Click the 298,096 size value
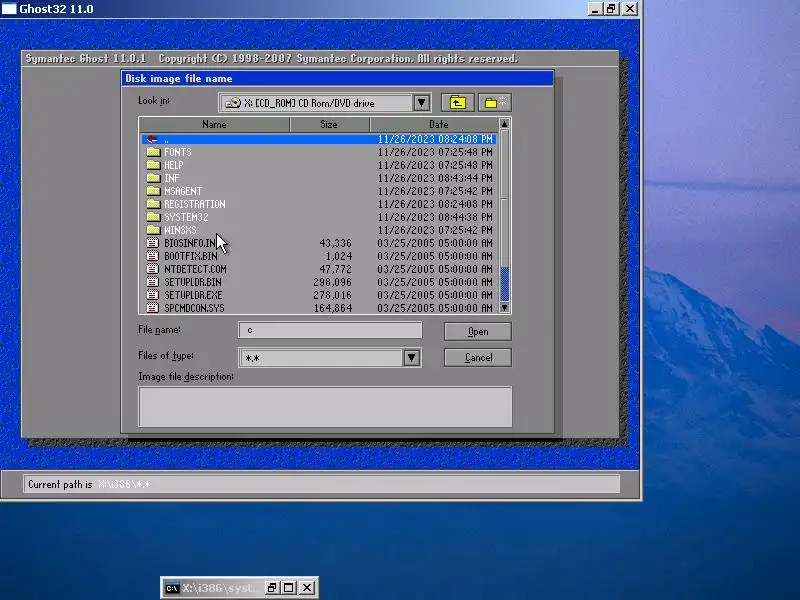Viewport: 800px width, 600px height. click(332, 282)
